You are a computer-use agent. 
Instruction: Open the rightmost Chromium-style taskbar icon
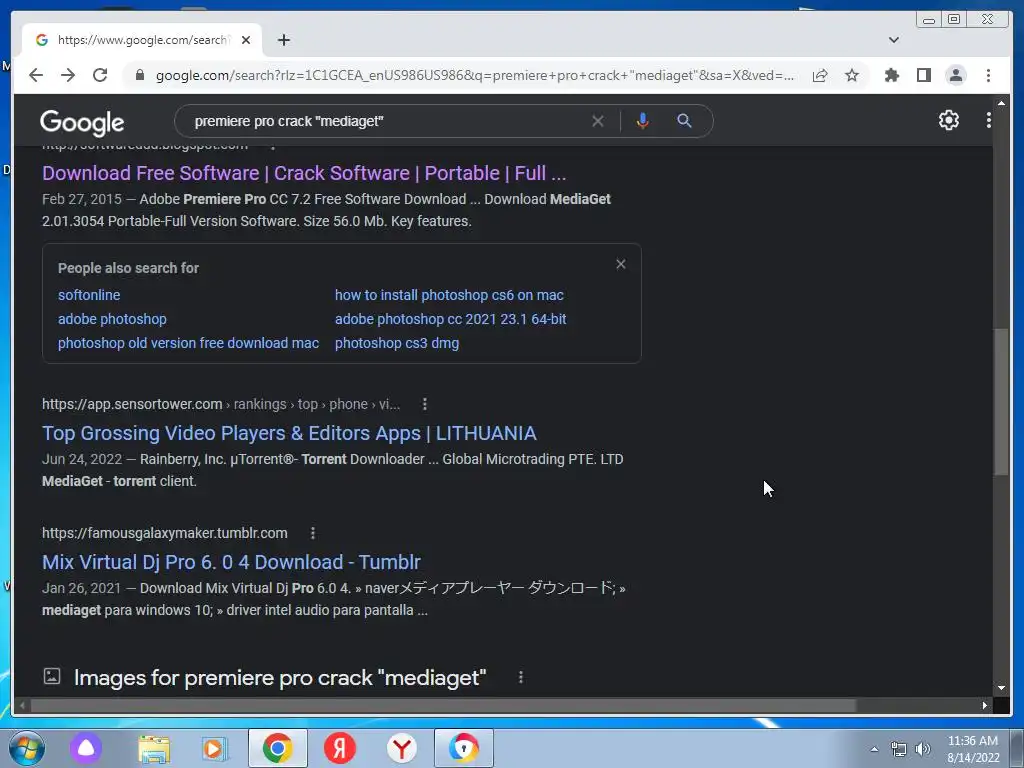[464, 748]
